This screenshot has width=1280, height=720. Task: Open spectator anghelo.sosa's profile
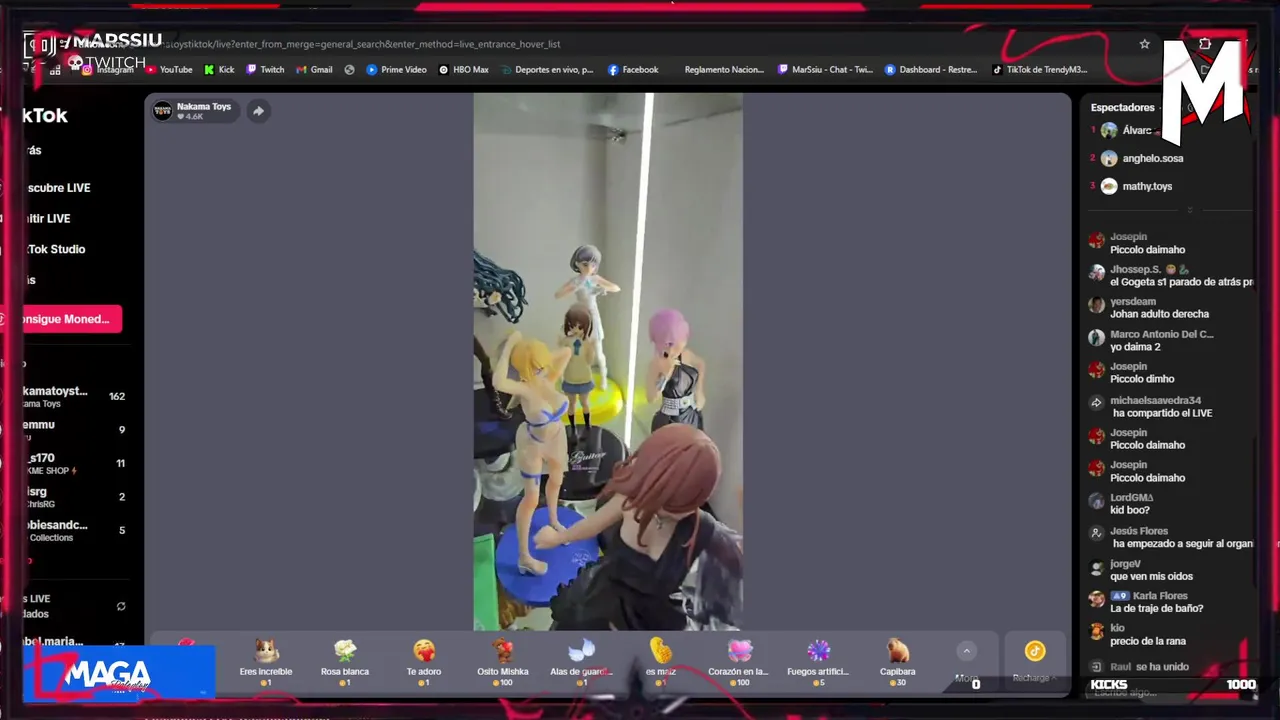[1140, 158]
